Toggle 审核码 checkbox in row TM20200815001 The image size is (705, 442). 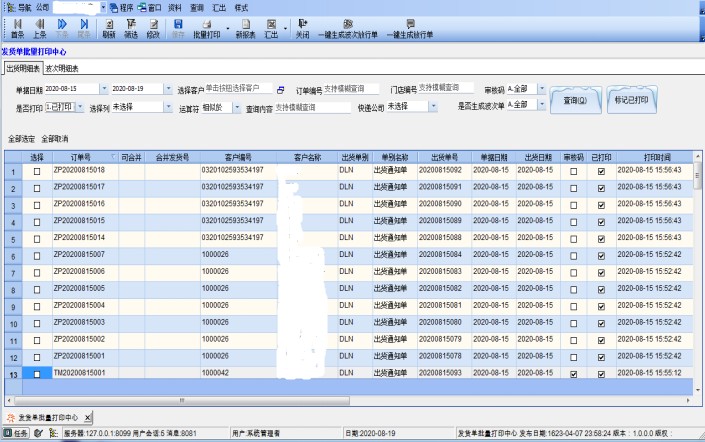[x=573, y=374]
